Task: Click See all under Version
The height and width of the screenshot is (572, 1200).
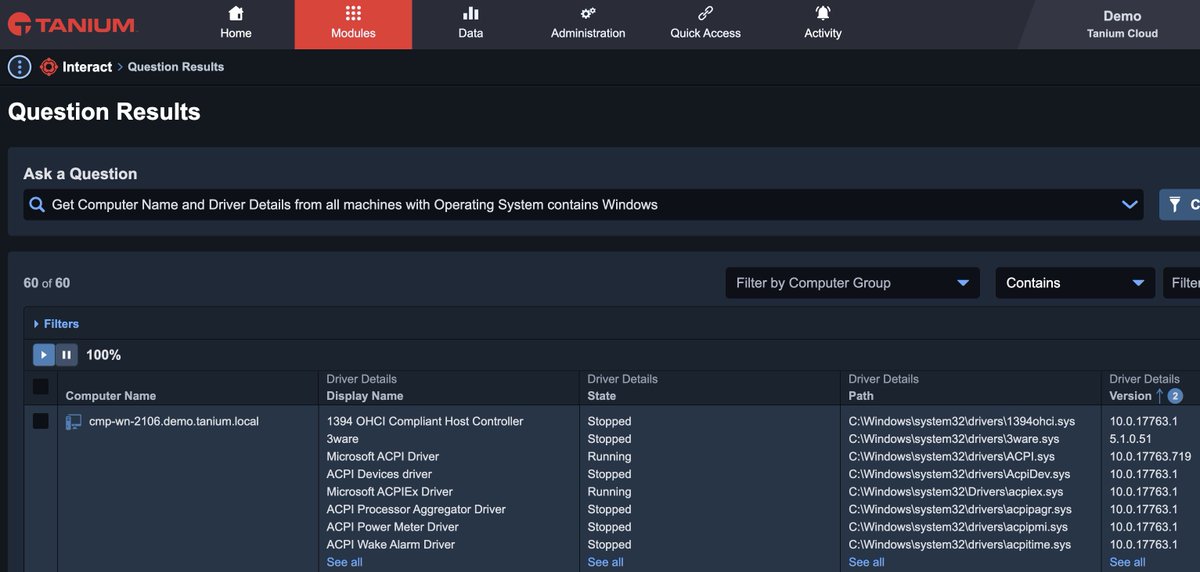Action: tap(1128, 562)
